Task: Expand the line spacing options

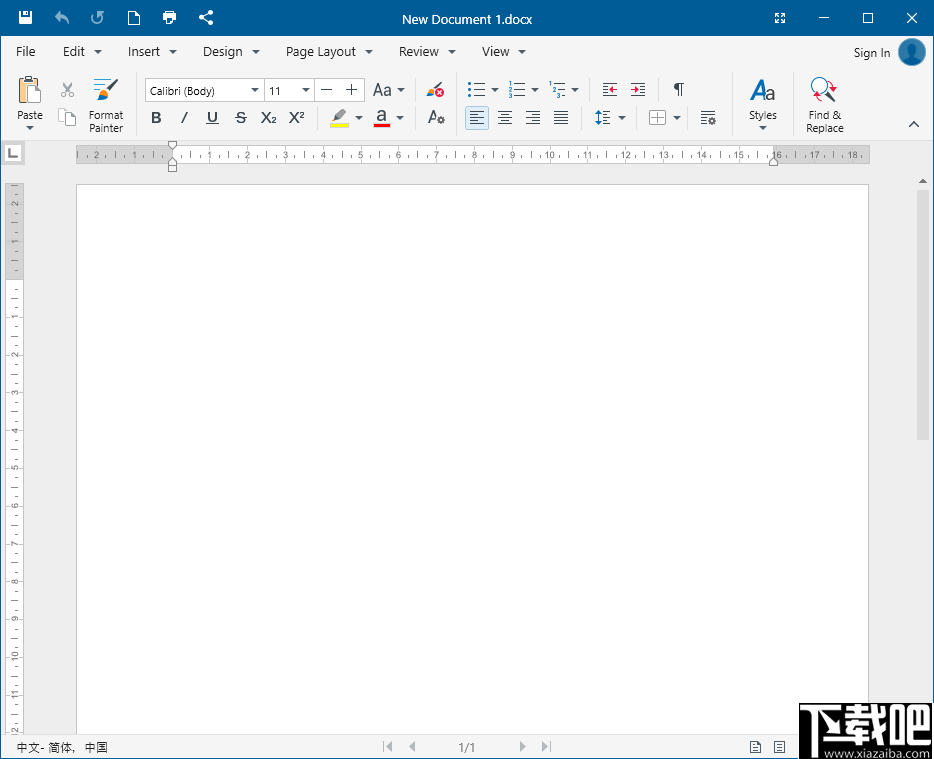Action: tap(621, 117)
